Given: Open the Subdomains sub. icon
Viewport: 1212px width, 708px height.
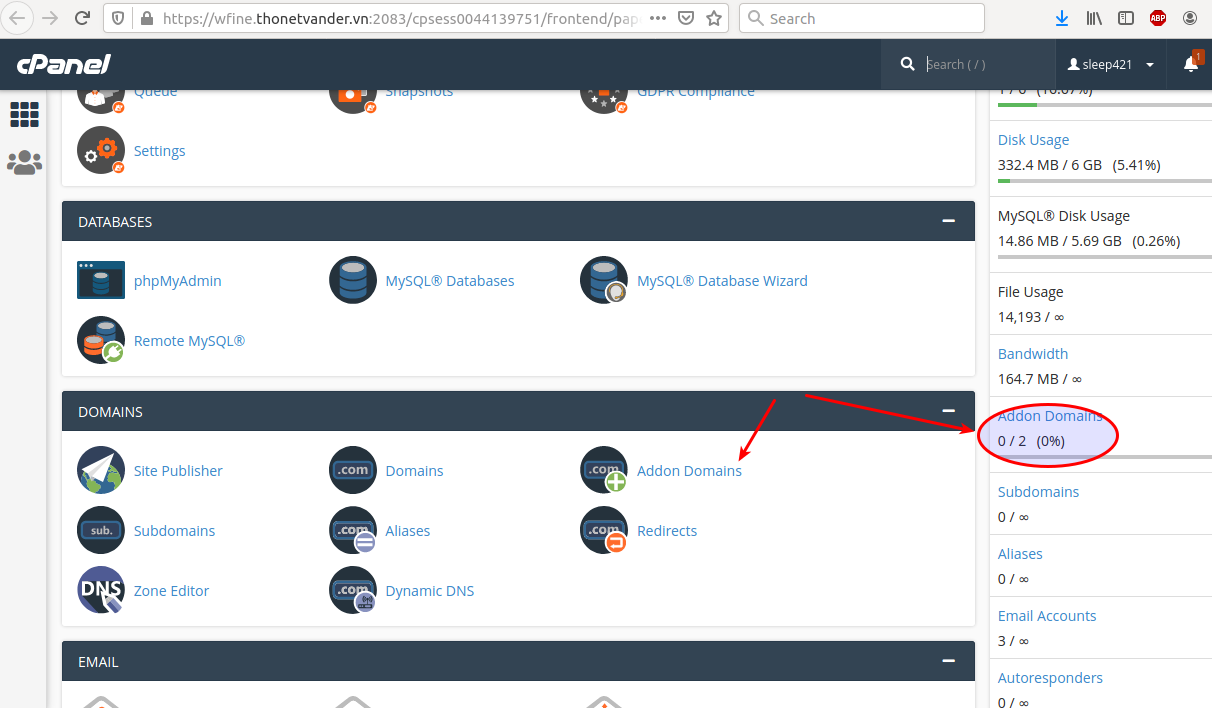Looking at the screenshot, I should 101,530.
